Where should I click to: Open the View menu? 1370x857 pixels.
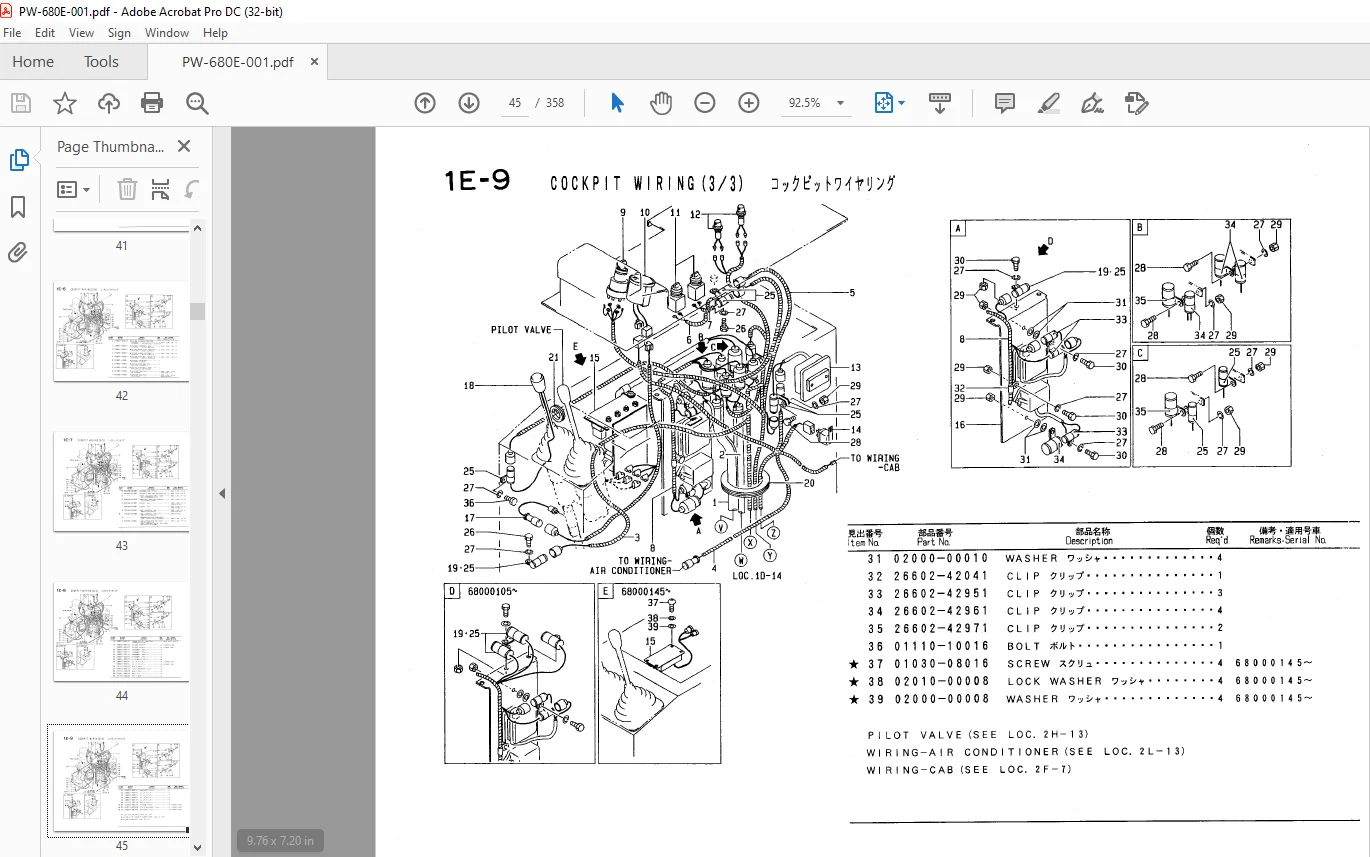click(x=82, y=33)
